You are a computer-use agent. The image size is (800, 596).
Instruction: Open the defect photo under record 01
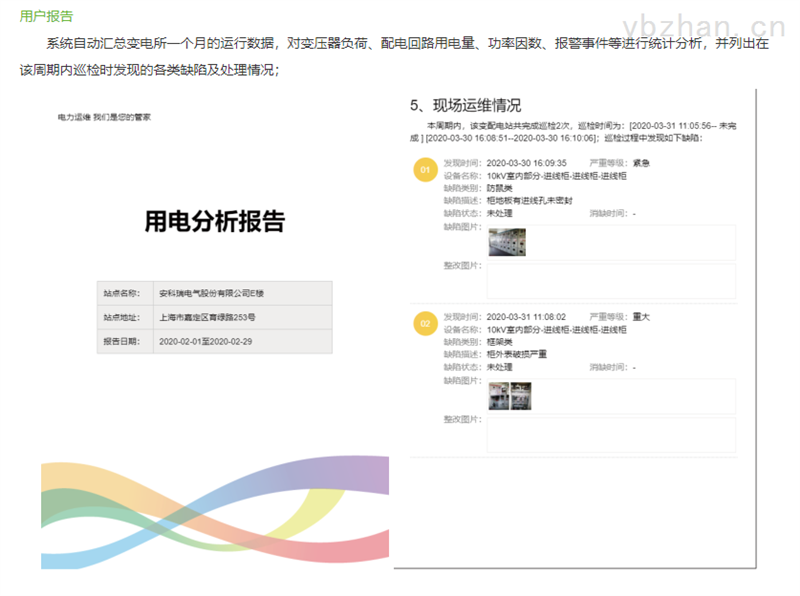point(506,242)
